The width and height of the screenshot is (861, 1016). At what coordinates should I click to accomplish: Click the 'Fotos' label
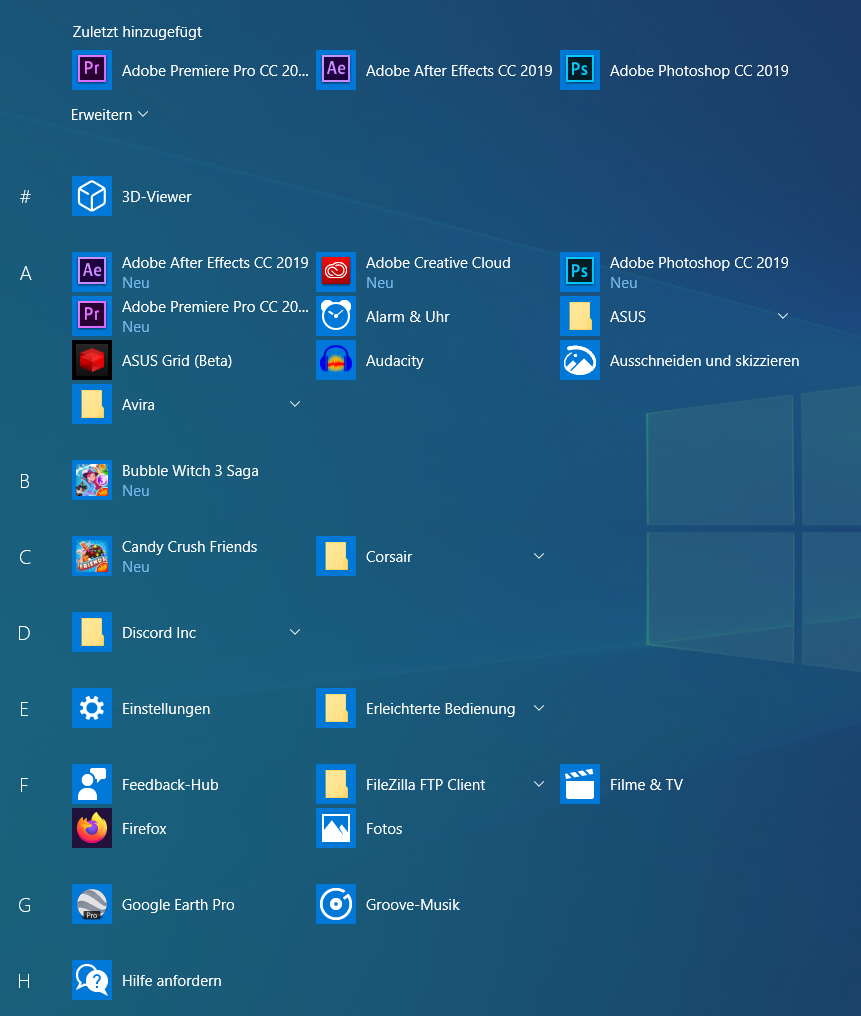(x=384, y=829)
